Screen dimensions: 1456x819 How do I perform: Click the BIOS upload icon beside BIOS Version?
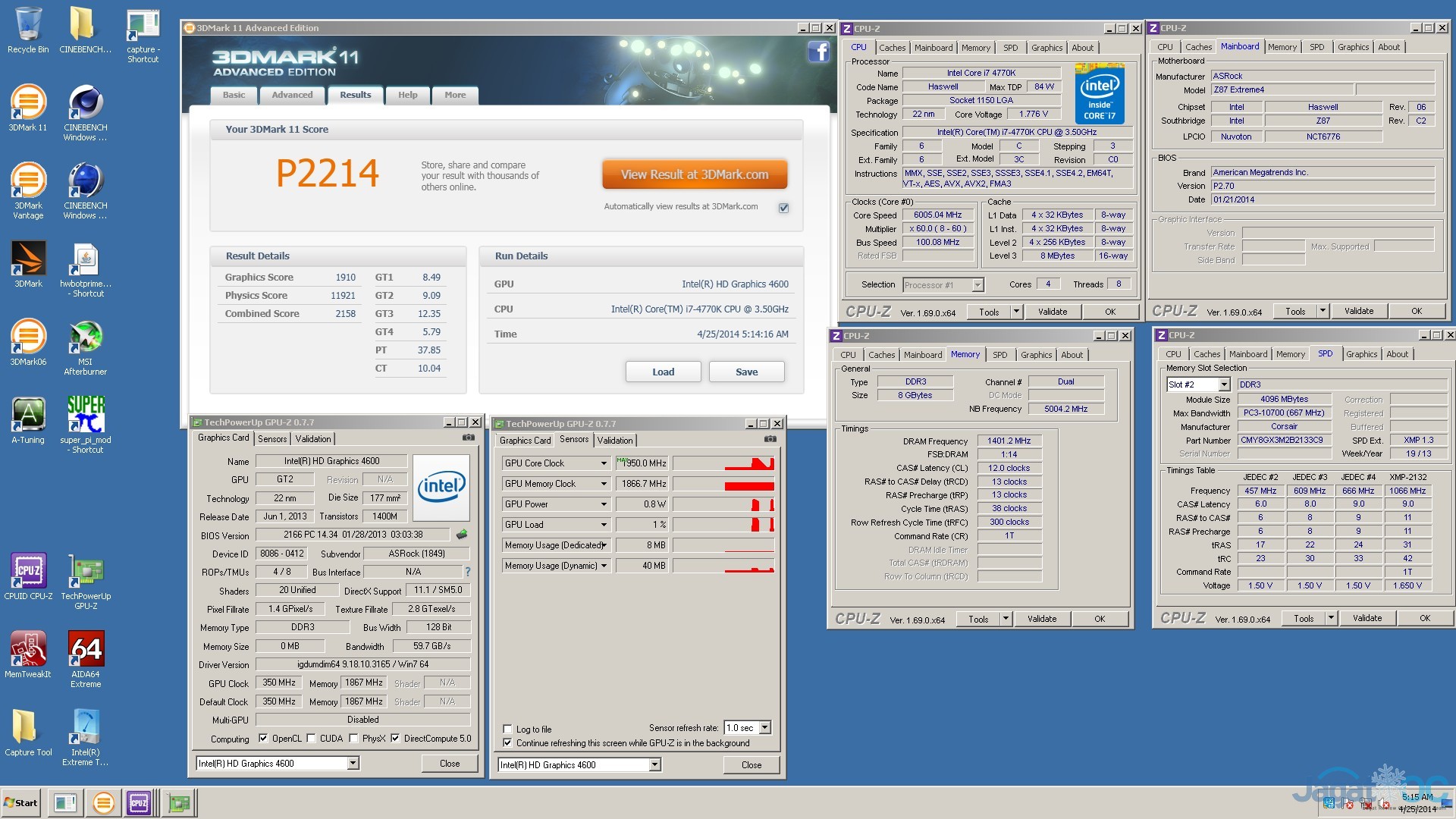click(461, 535)
